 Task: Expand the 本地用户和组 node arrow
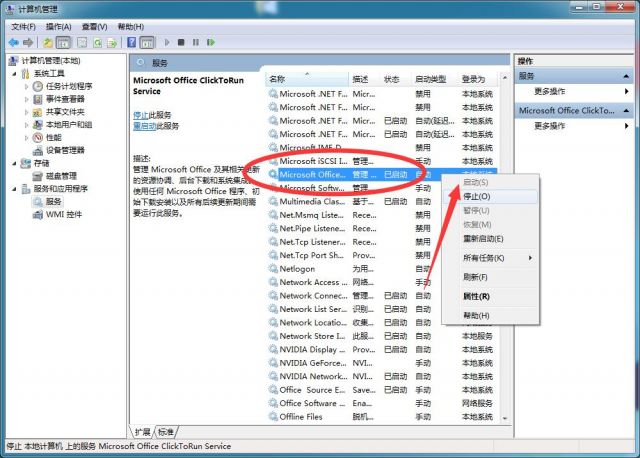pos(27,125)
